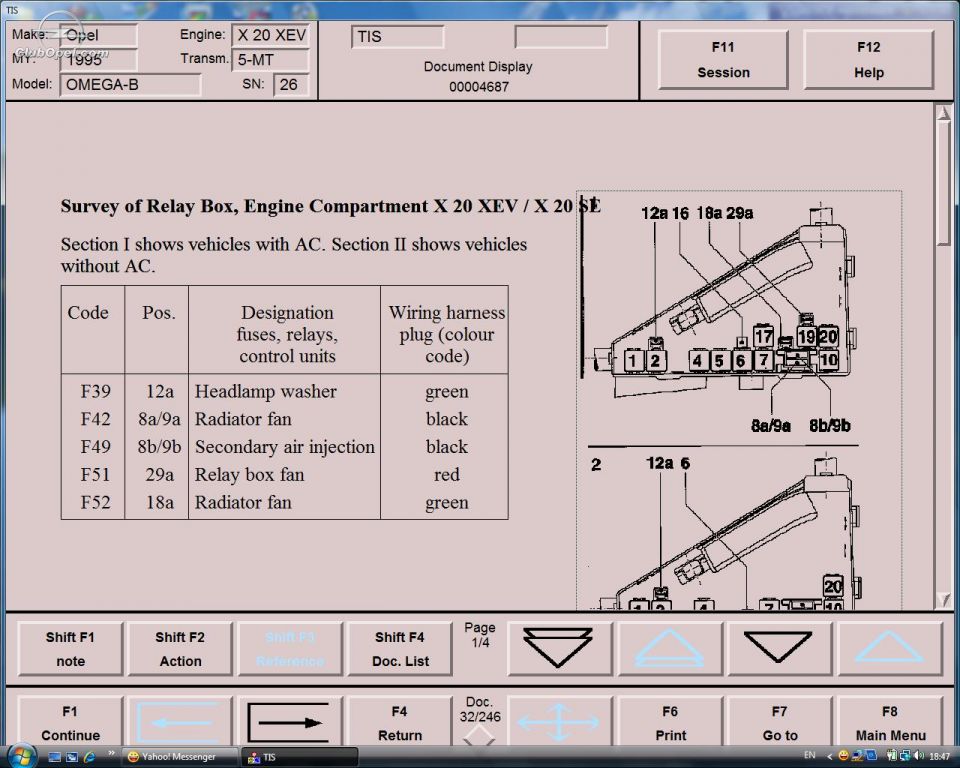Show hidden system tray icons
Image resolution: width=960 pixels, height=768 pixels.
(x=830, y=756)
